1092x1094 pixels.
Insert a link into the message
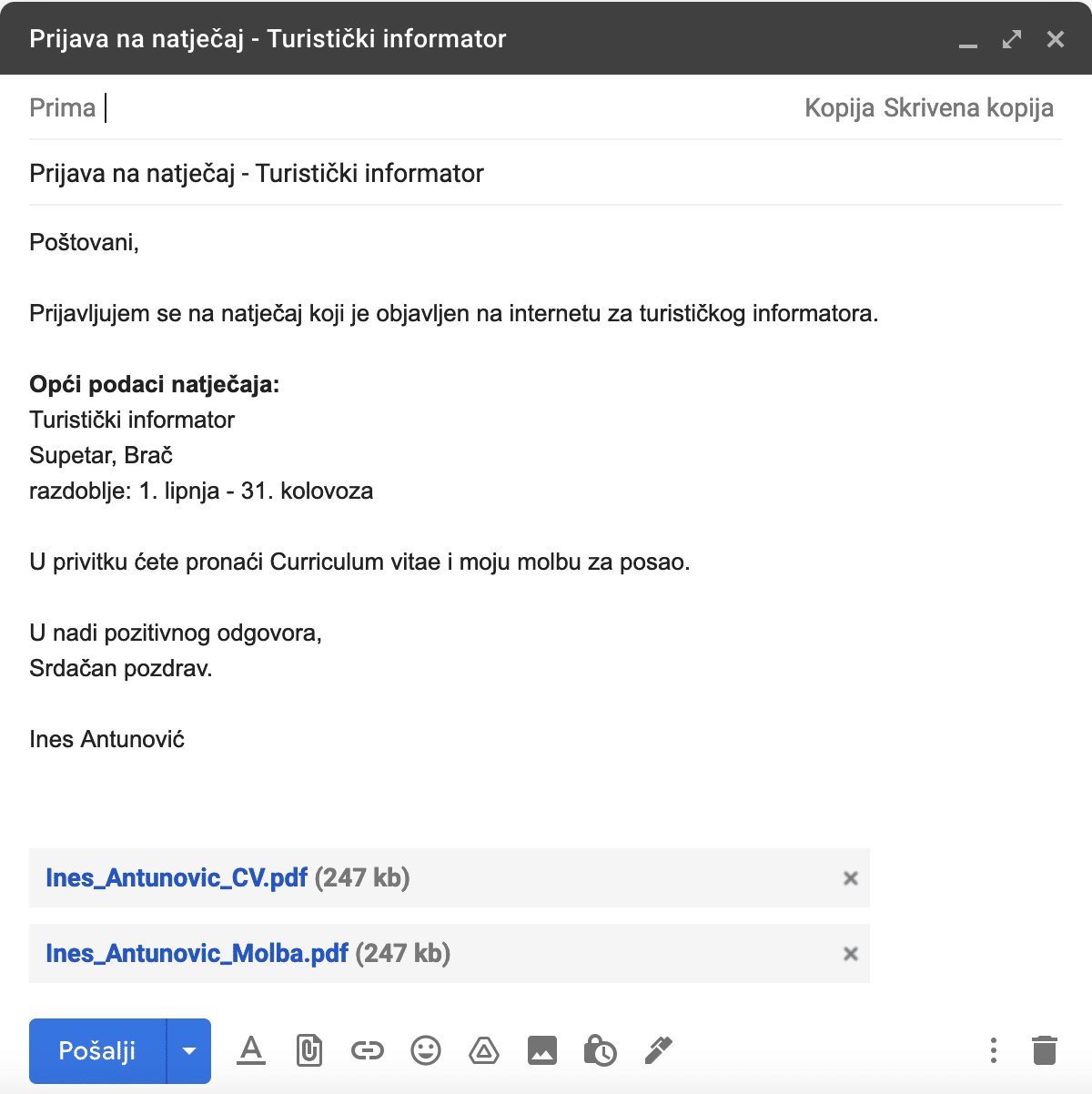[368, 1050]
